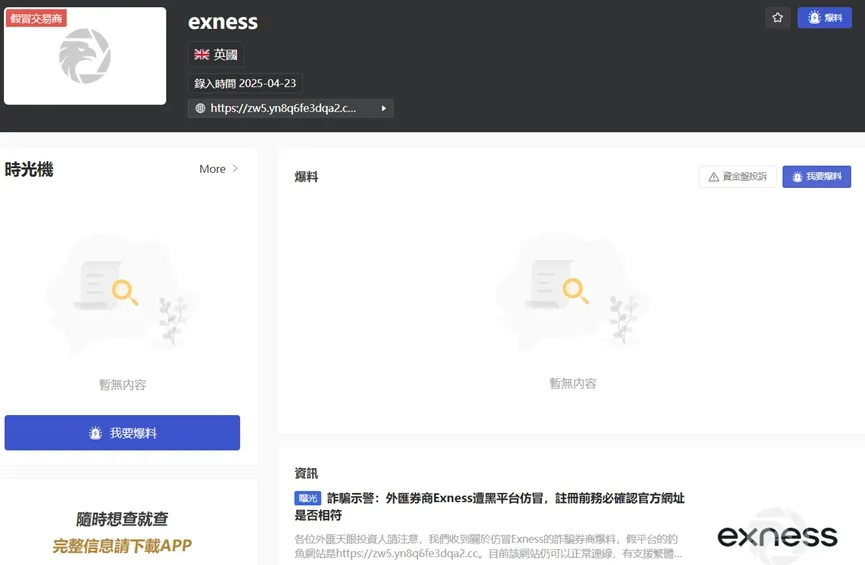This screenshot has width=865, height=565.
Task: Click warning triangle icon in 資金盤投訴
Action: coord(713,177)
